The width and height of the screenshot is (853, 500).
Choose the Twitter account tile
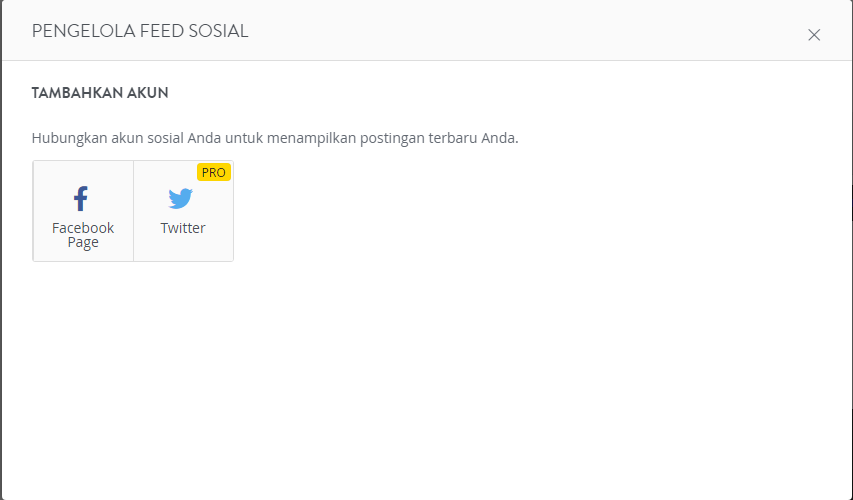click(x=183, y=211)
